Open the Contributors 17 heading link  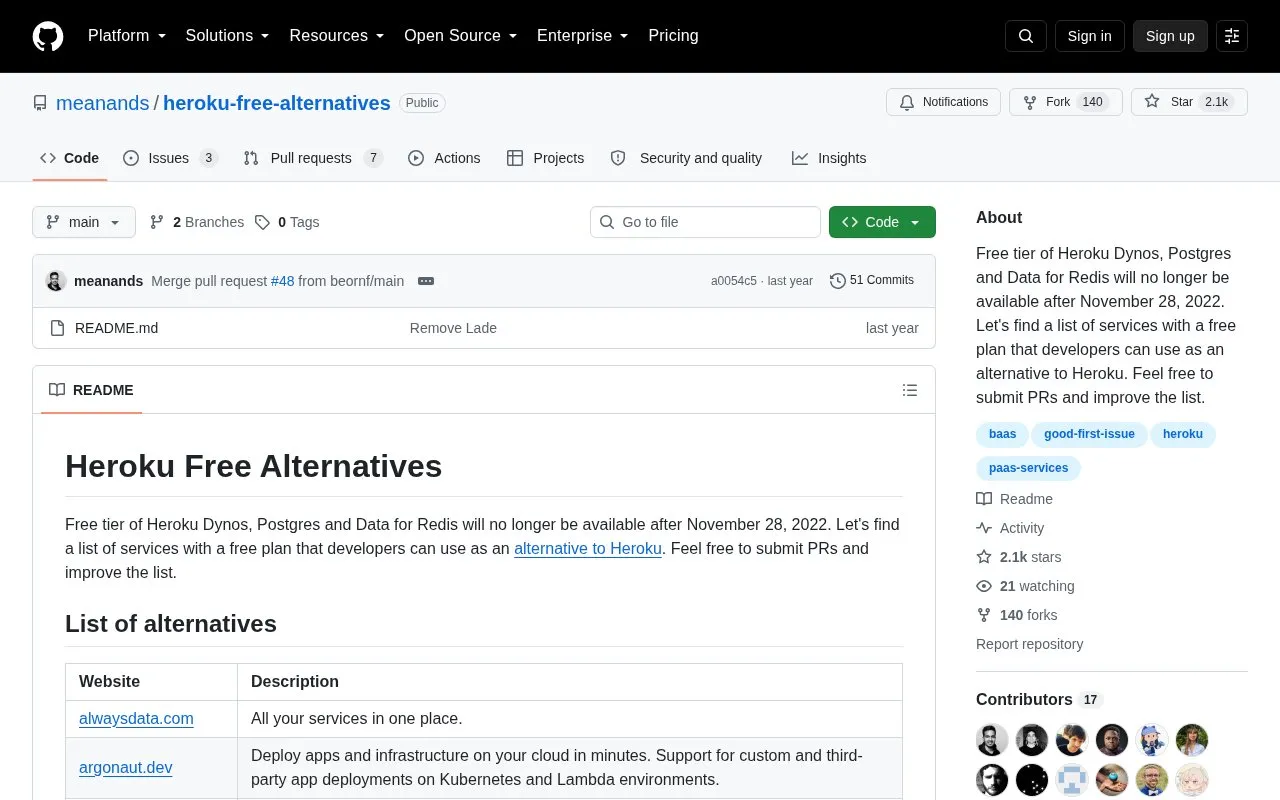[x=1039, y=699]
